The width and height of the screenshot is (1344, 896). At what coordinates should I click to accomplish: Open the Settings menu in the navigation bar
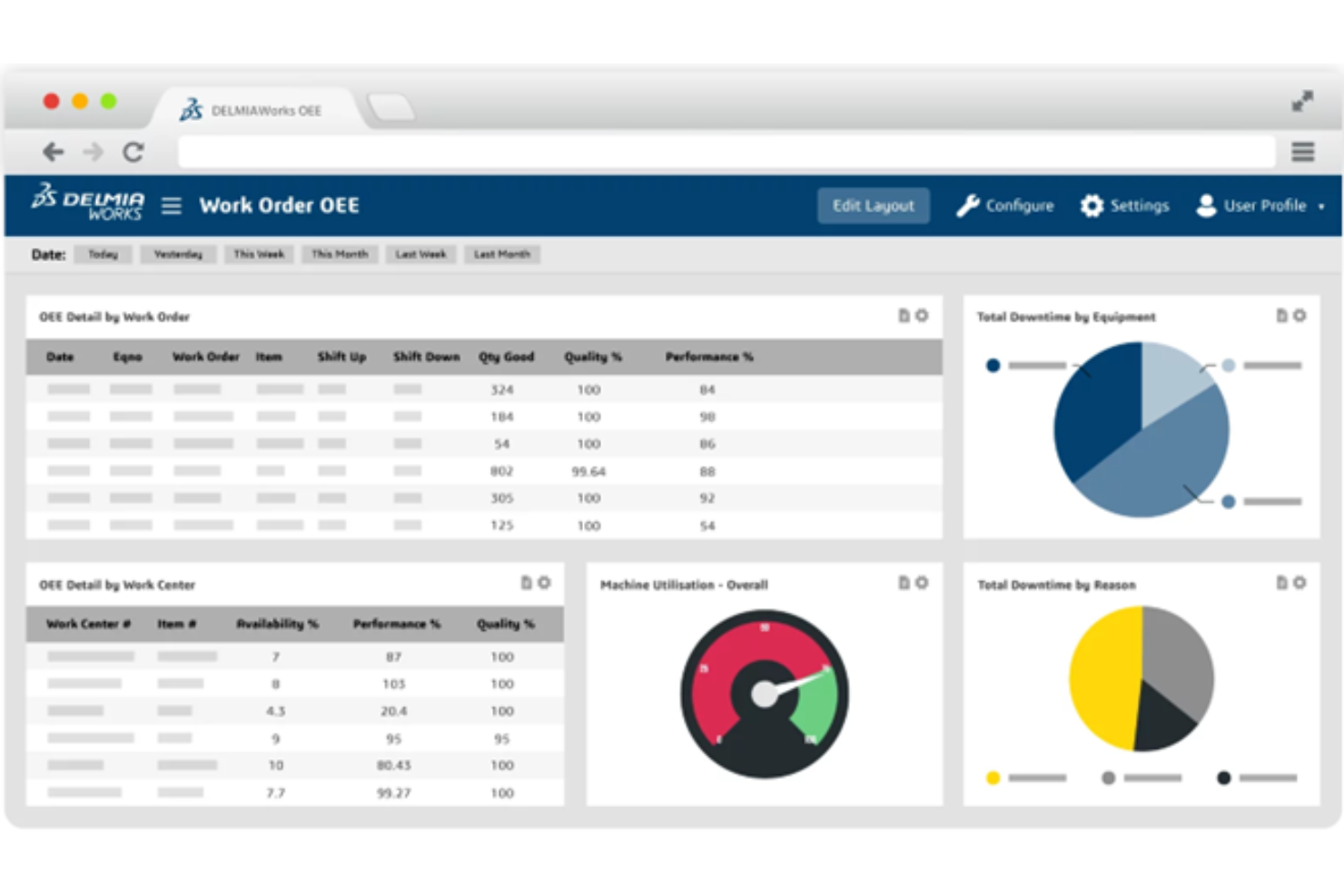click(1125, 205)
